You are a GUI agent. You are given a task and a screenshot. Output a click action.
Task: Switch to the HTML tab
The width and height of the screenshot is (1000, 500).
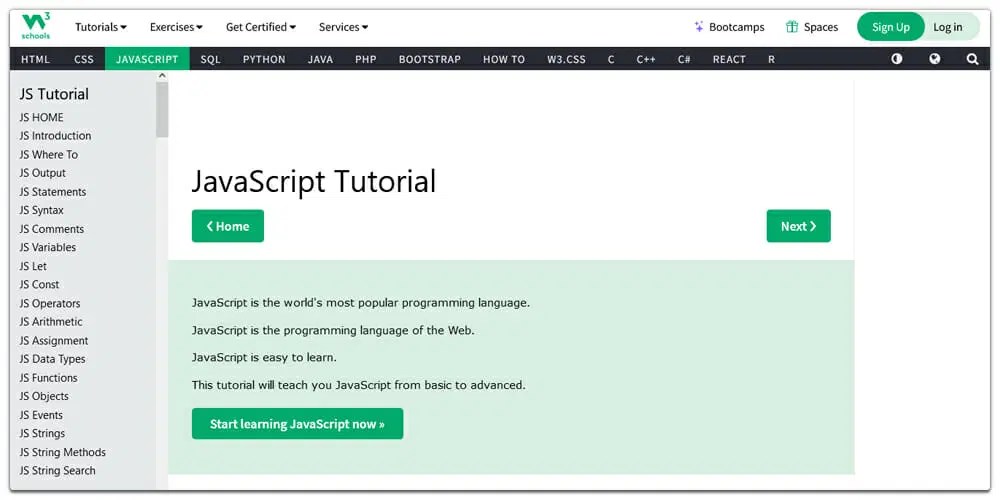(x=36, y=59)
